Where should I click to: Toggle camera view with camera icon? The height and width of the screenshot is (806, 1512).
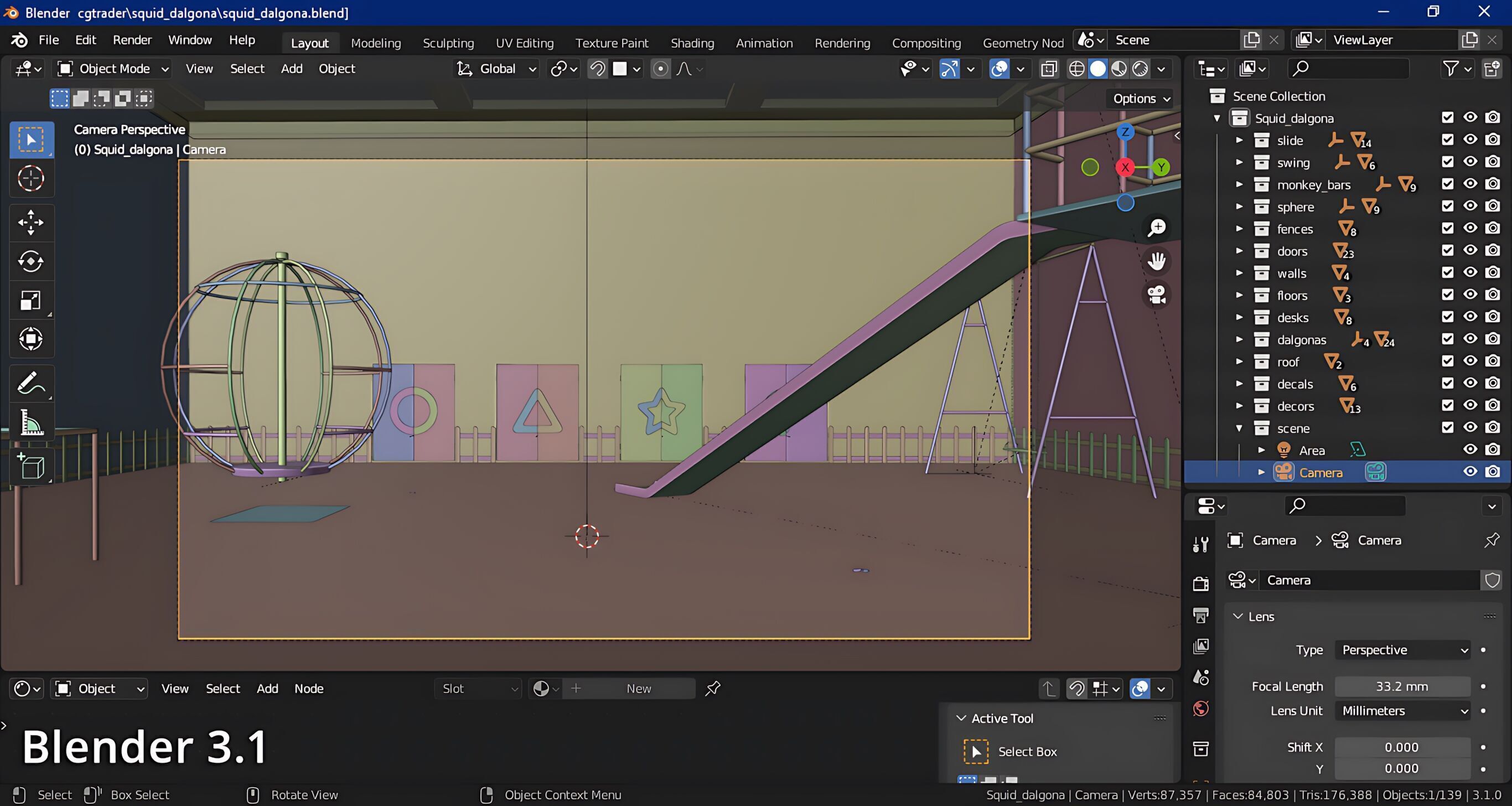(x=1156, y=294)
